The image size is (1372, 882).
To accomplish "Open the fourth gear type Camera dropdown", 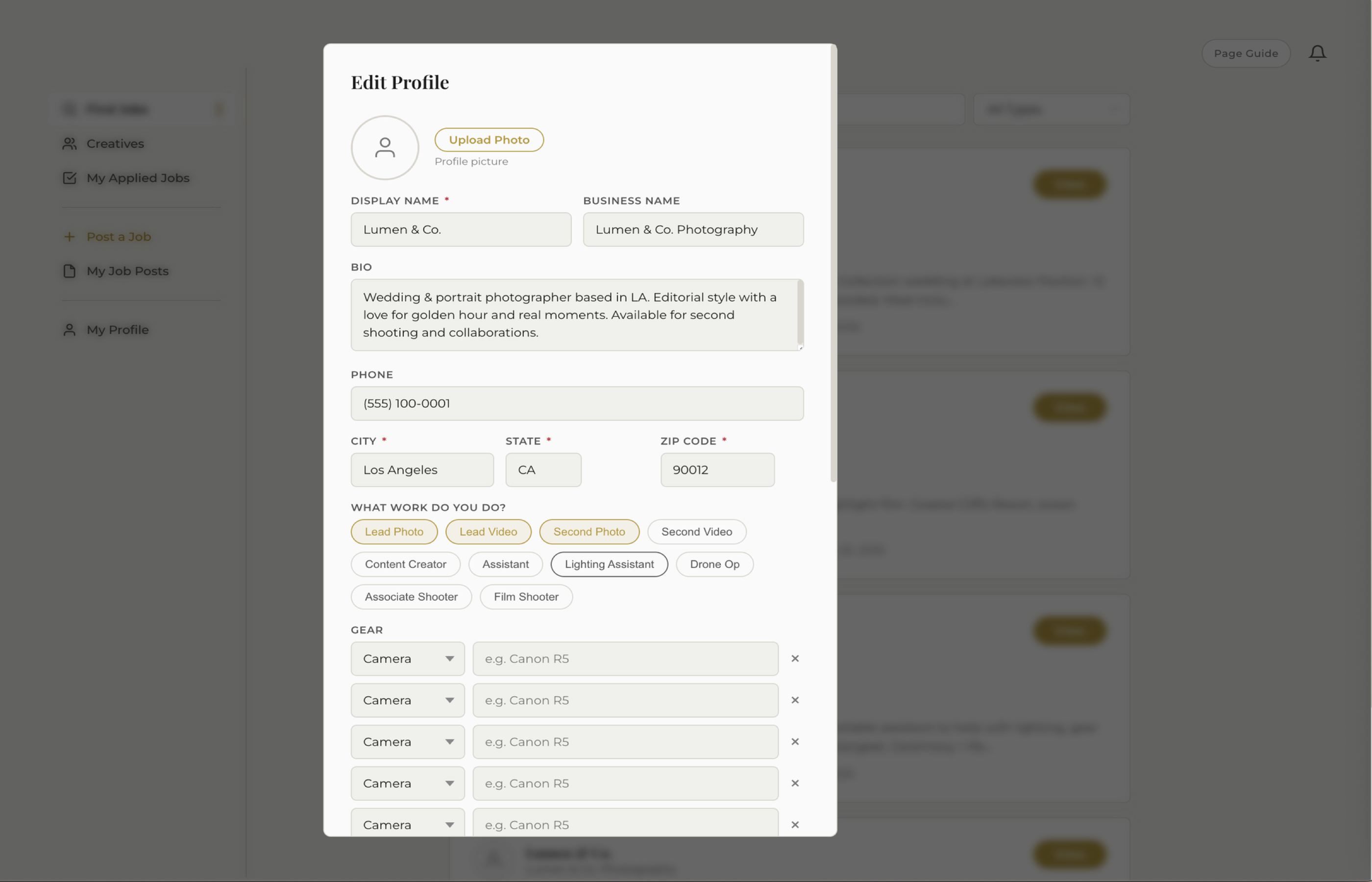I will click(408, 784).
